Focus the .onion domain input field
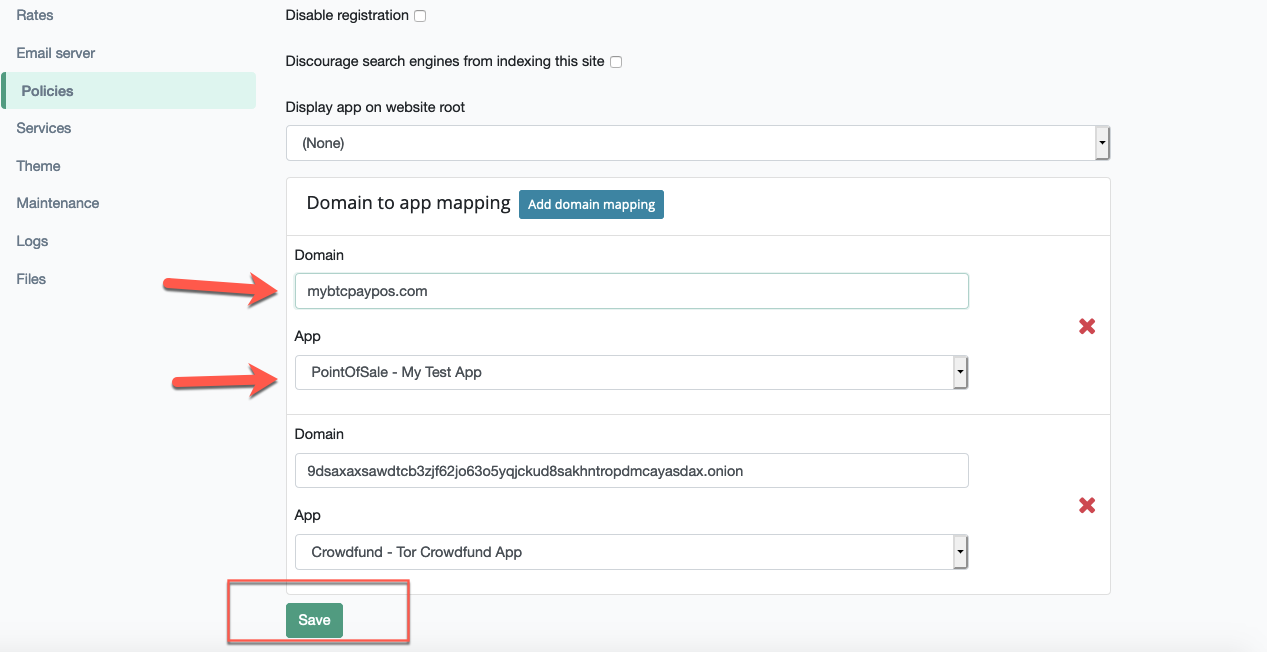The image size is (1267, 652). click(x=631, y=470)
